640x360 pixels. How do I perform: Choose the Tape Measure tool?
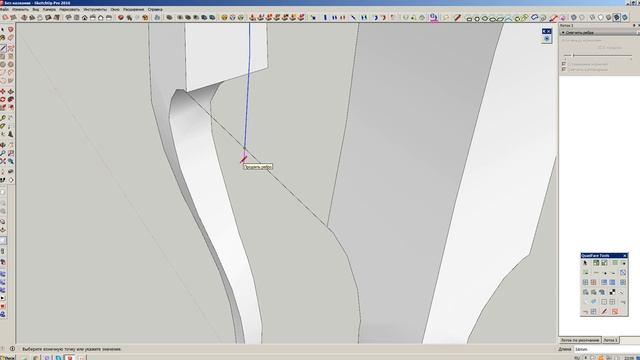pos(3,118)
